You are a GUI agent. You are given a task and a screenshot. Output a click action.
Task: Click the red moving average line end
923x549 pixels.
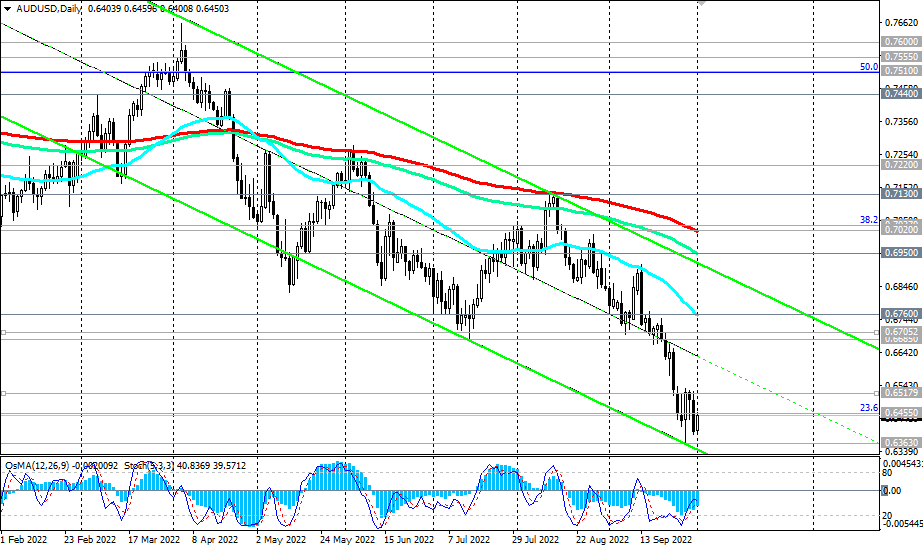697,231
